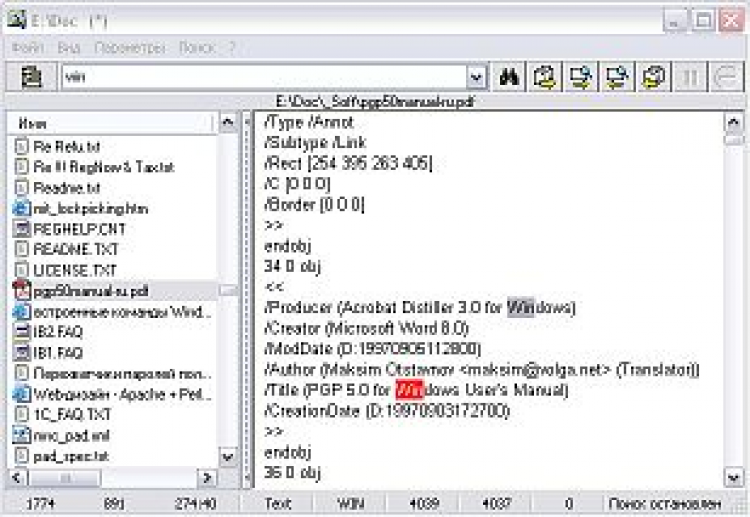Sort files by the Имя column header
The width and height of the screenshot is (750, 517).
coord(110,124)
